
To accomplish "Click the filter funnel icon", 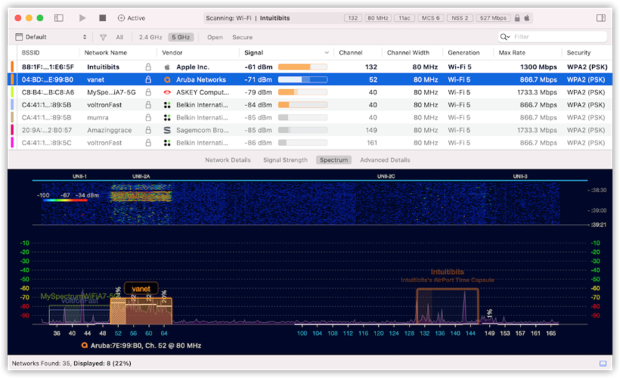I will point(103,37).
